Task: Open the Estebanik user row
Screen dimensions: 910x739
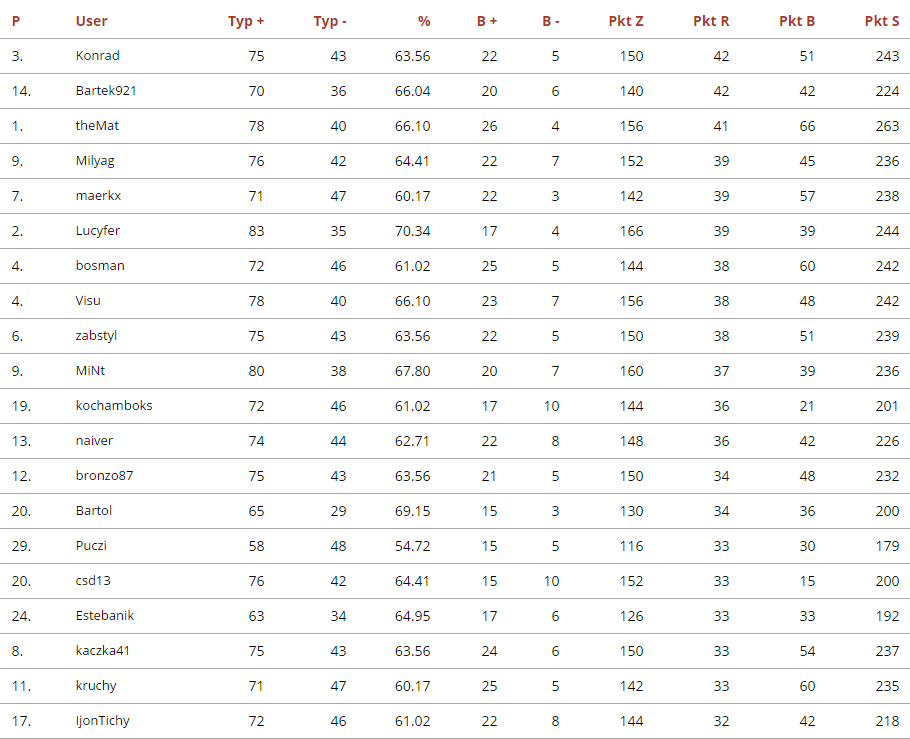Action: (104, 616)
